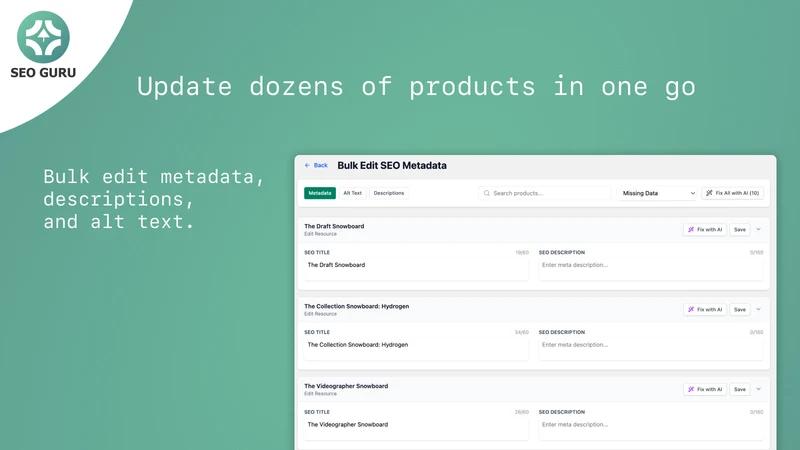The width and height of the screenshot is (800, 450).
Task: Click SEO description field for The Videographer Snowboard
Action: (x=651, y=429)
